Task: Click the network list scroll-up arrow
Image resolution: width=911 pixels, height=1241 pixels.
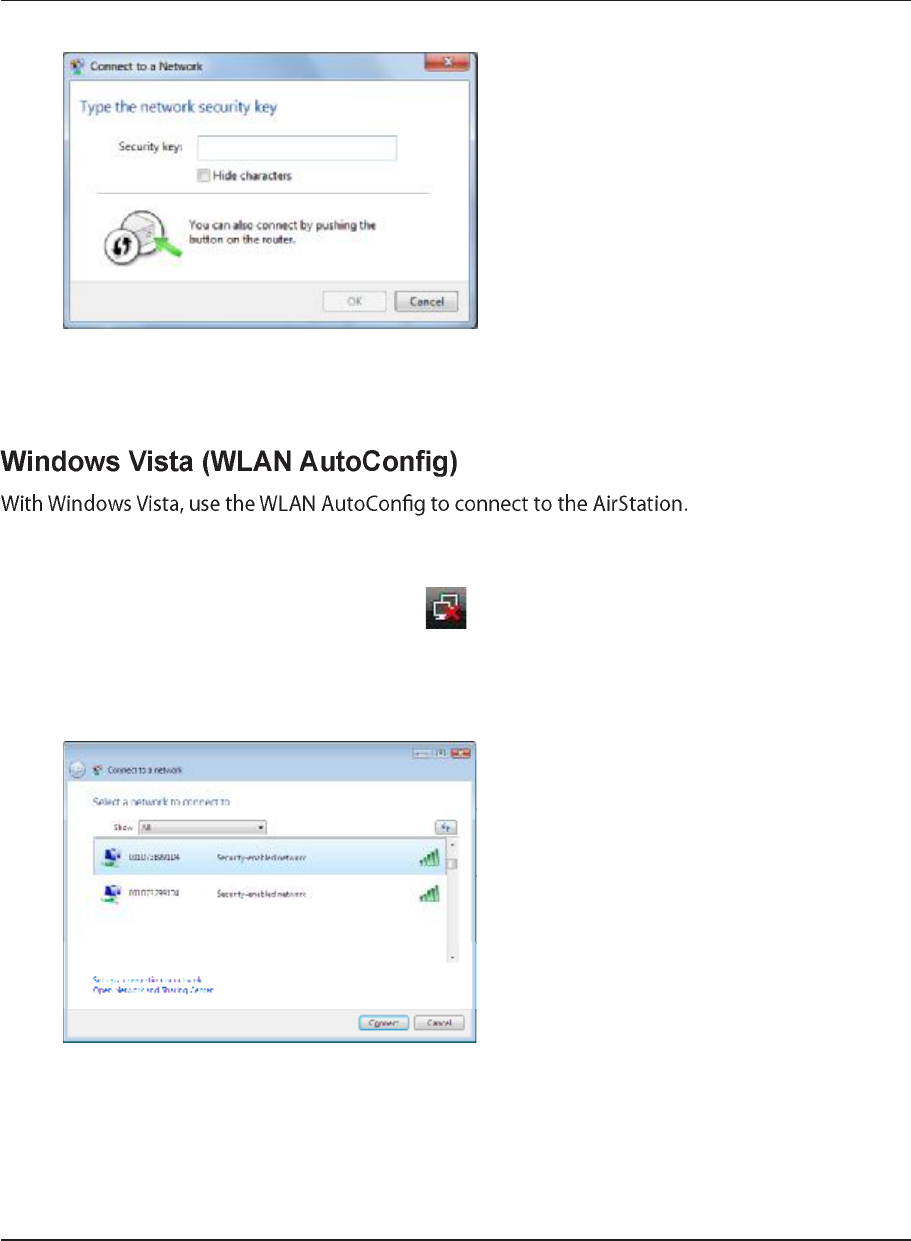Action: click(x=452, y=846)
